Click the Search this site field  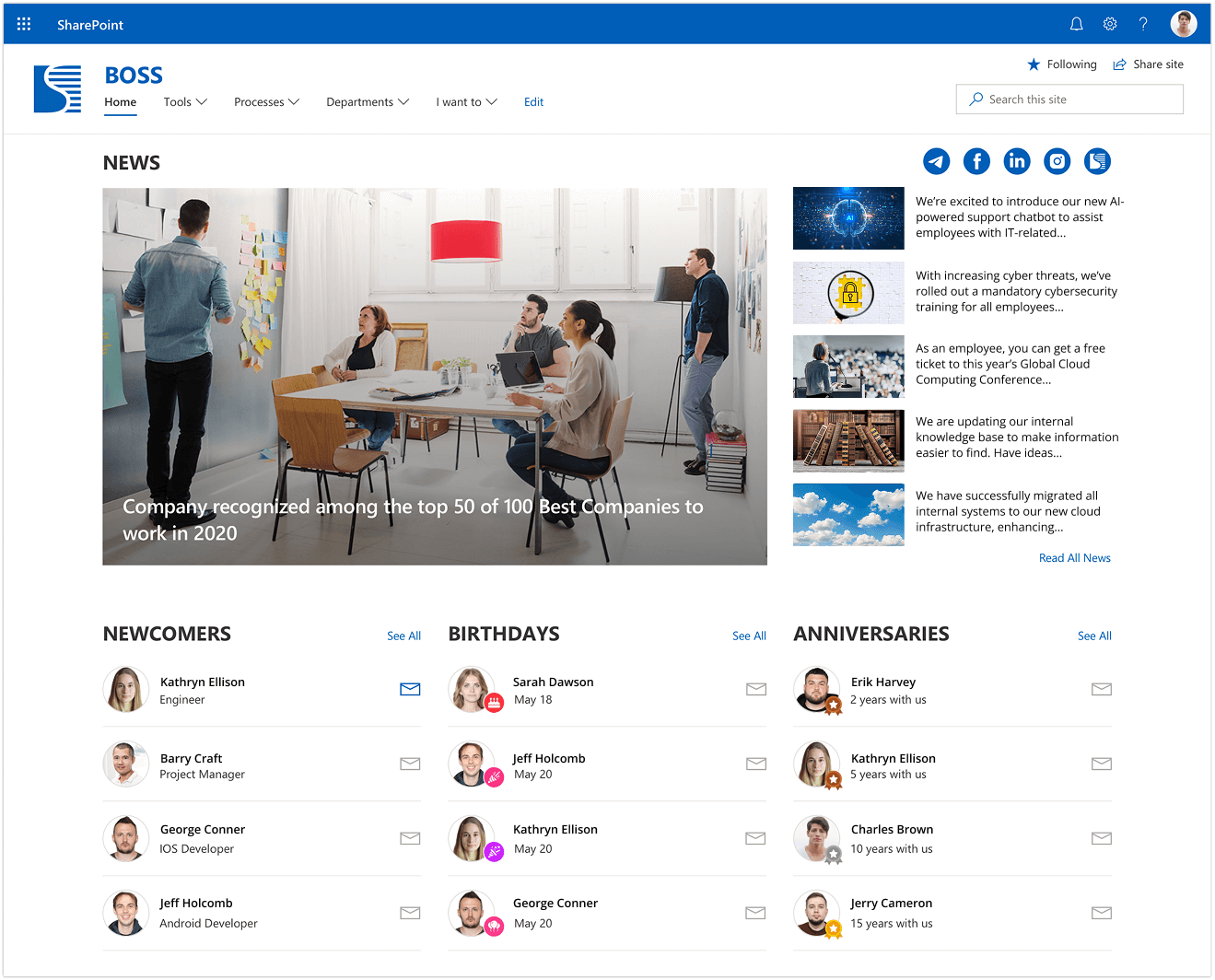1069,99
